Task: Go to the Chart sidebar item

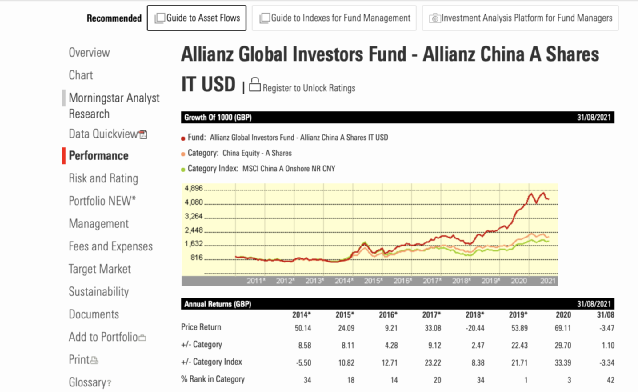Action: (x=81, y=75)
